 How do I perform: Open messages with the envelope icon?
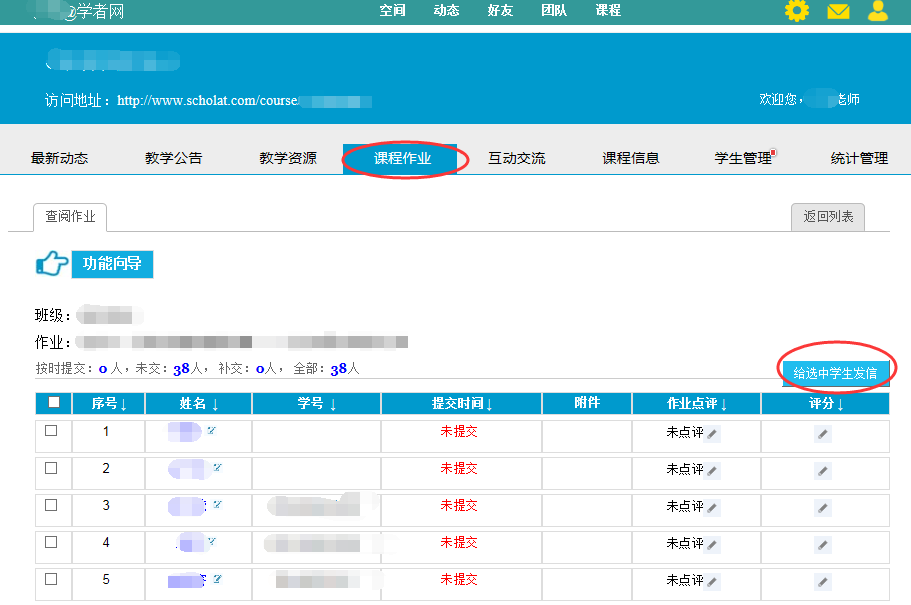838,12
